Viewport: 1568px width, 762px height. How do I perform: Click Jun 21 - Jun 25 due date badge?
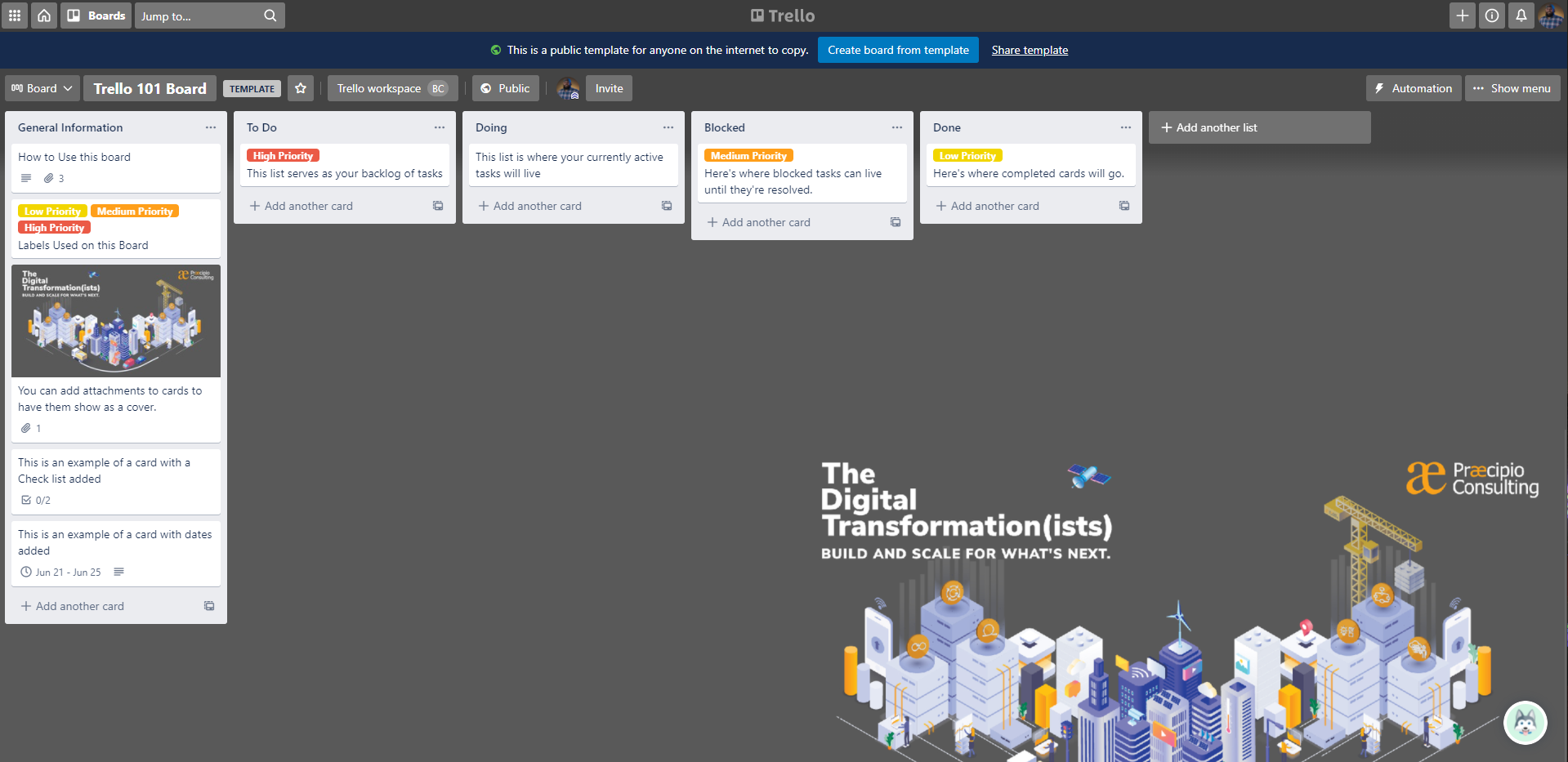(61, 572)
